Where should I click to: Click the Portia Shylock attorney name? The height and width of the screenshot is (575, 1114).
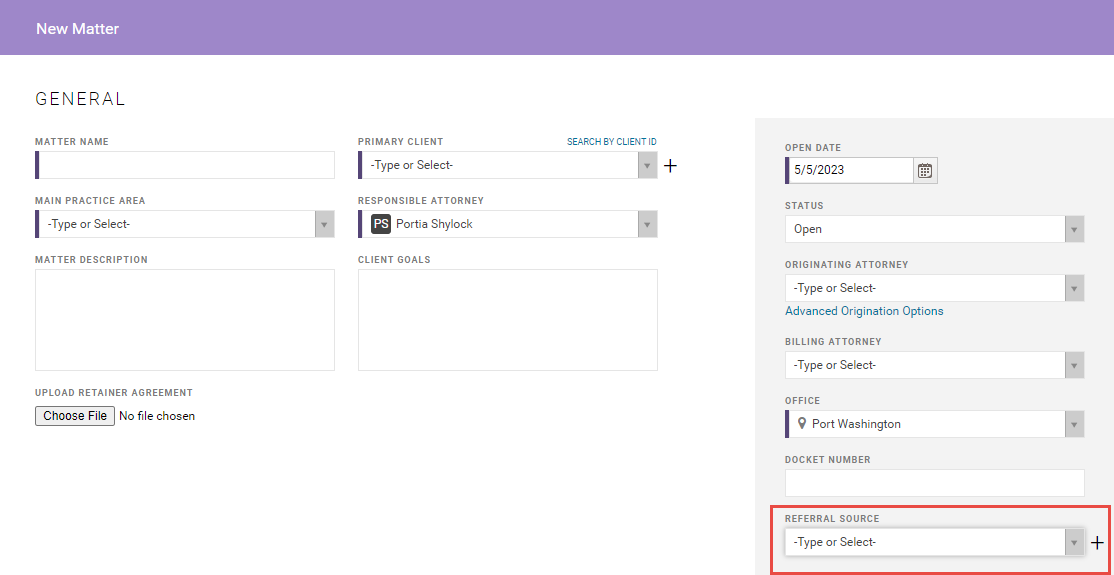(434, 224)
